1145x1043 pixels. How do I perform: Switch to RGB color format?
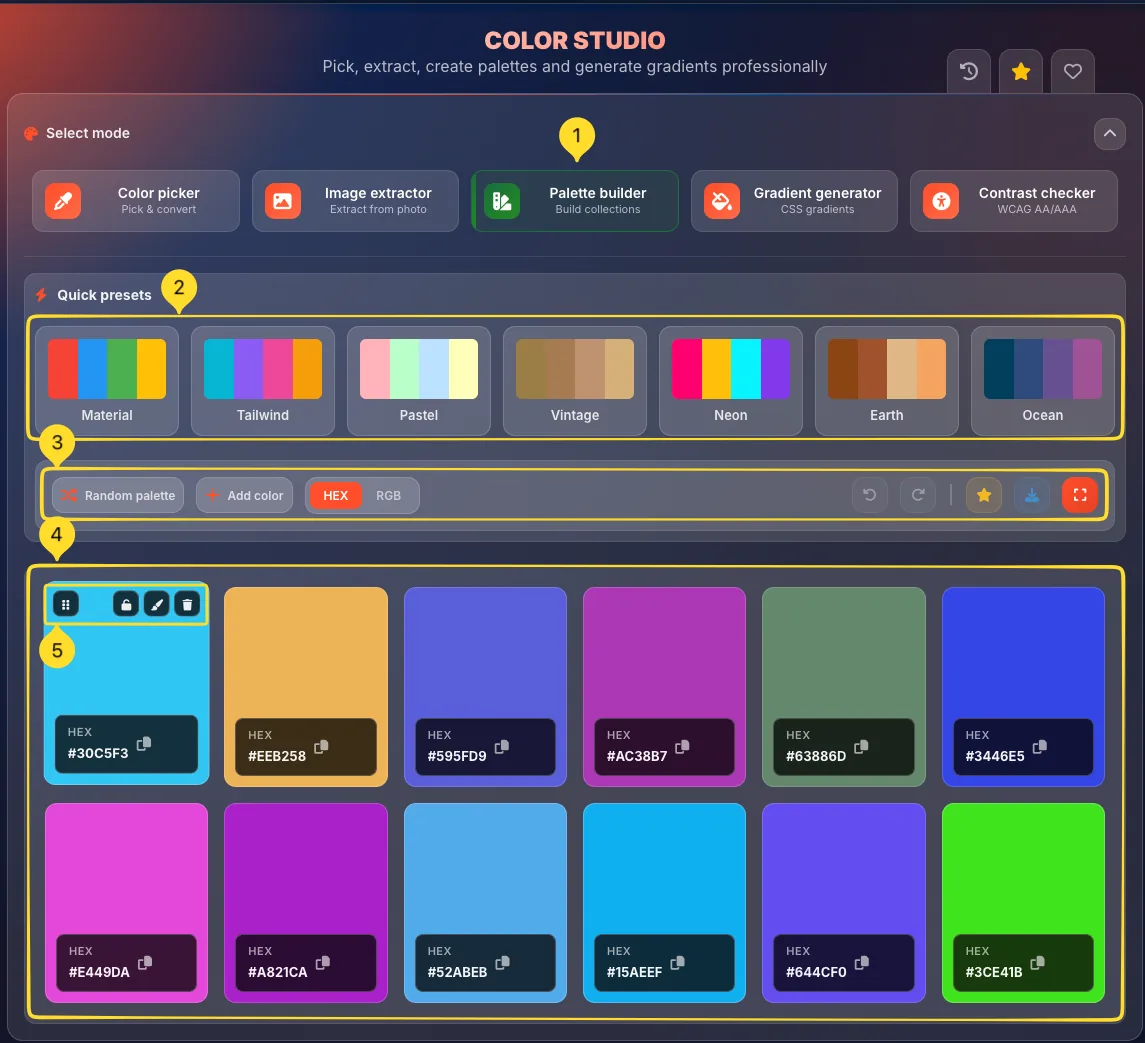pyautogui.click(x=389, y=495)
